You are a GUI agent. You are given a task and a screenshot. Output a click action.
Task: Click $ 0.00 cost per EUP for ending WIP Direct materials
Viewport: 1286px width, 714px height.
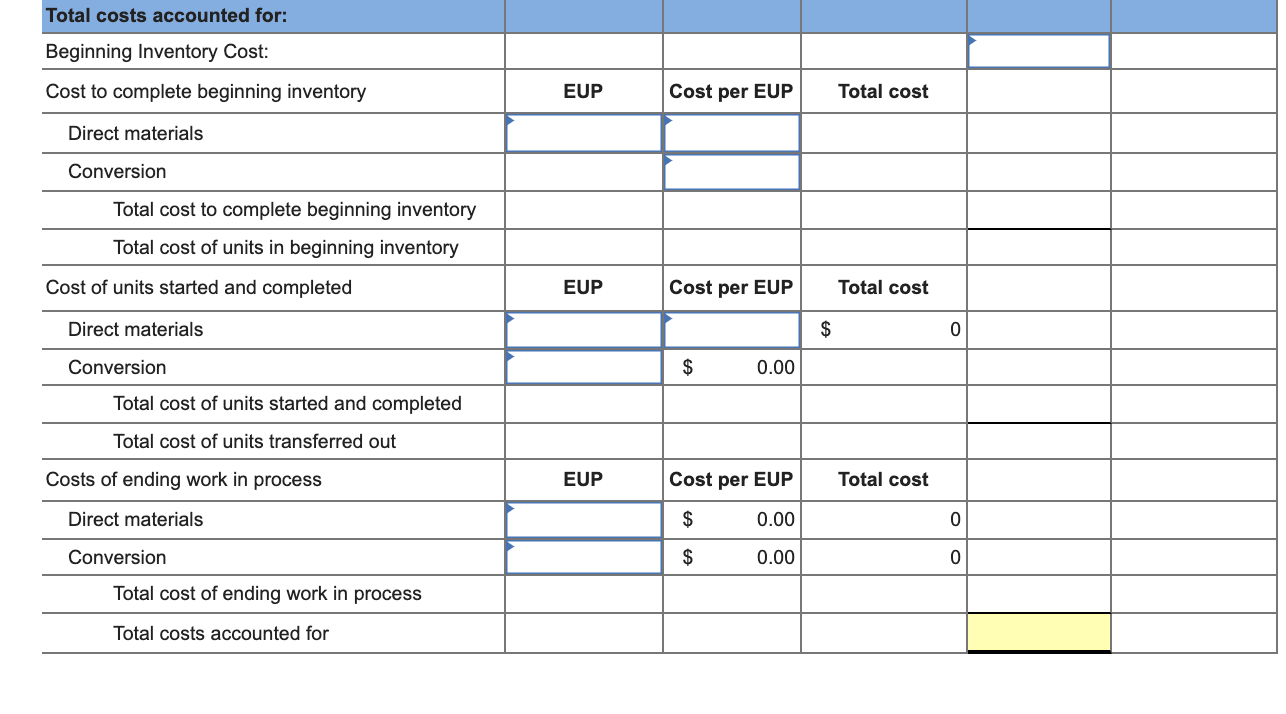[x=732, y=519]
